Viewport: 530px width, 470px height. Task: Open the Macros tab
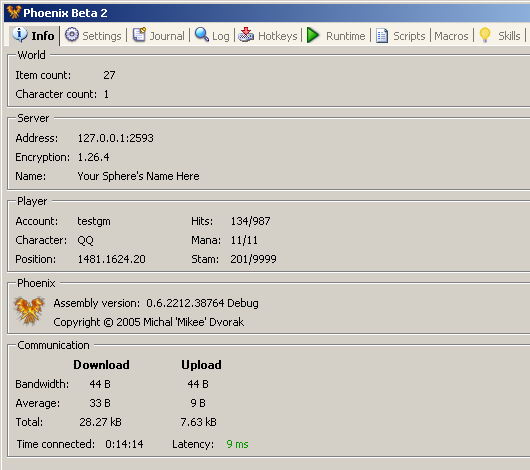(451, 36)
